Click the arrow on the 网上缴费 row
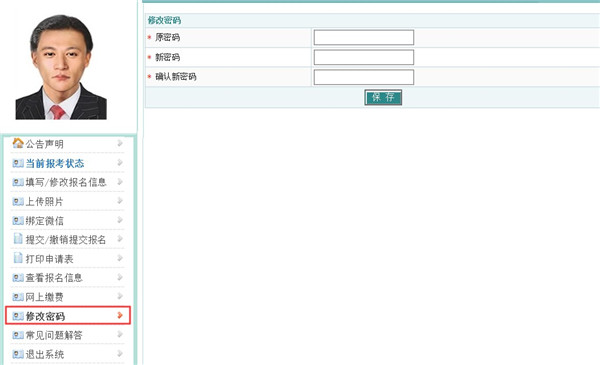 coord(120,296)
